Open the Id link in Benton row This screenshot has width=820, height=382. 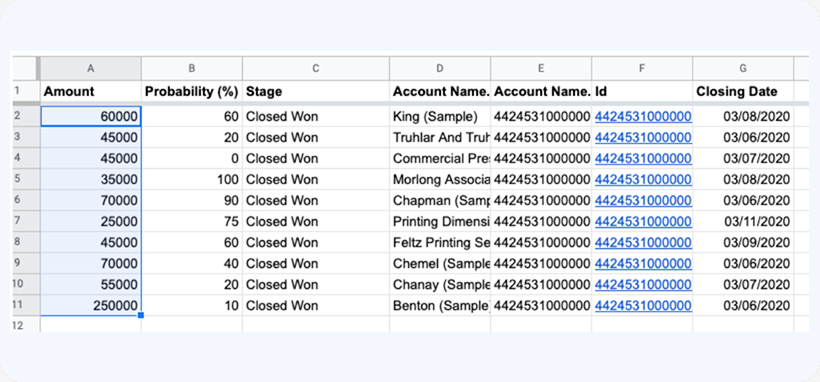coord(643,305)
